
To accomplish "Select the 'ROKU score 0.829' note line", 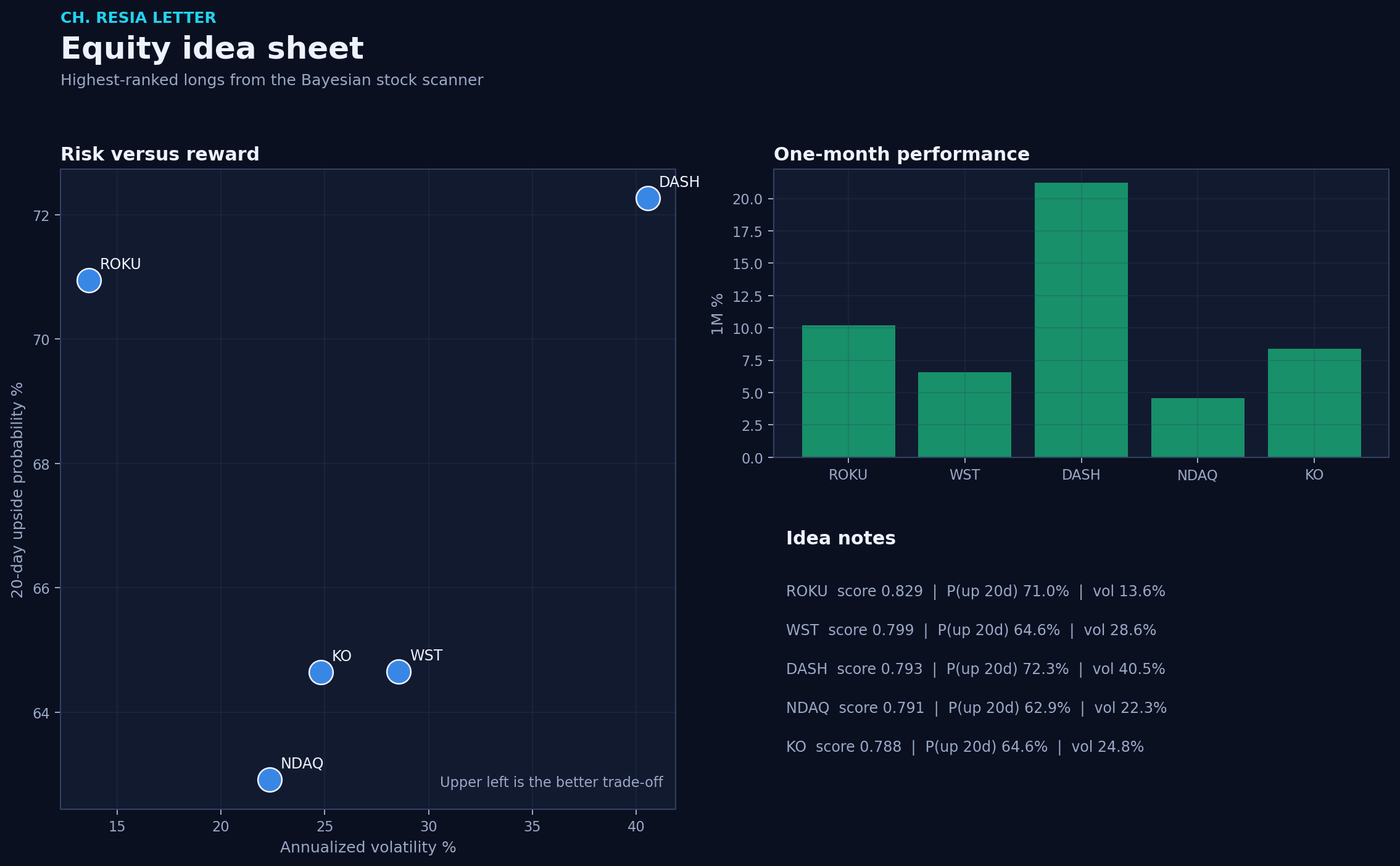I will [975, 591].
